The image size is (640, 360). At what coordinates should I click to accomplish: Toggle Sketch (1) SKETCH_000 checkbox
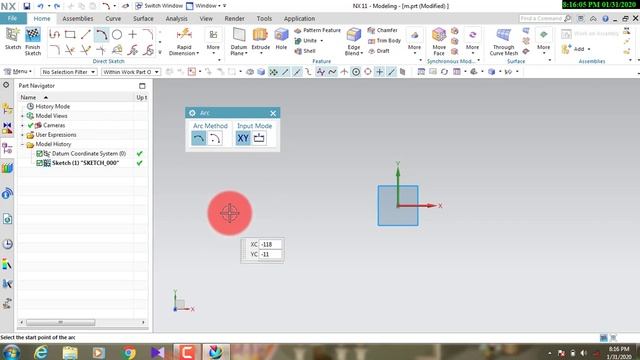tap(40, 163)
